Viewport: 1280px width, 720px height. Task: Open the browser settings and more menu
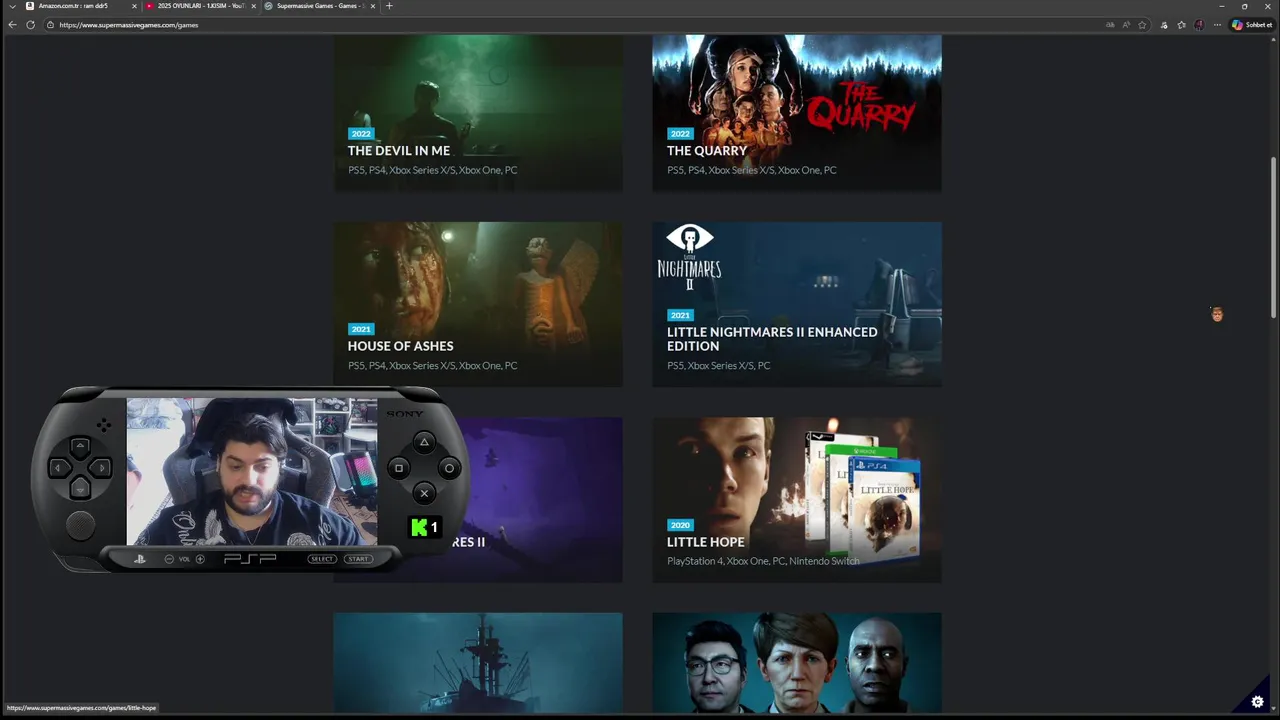click(1217, 25)
